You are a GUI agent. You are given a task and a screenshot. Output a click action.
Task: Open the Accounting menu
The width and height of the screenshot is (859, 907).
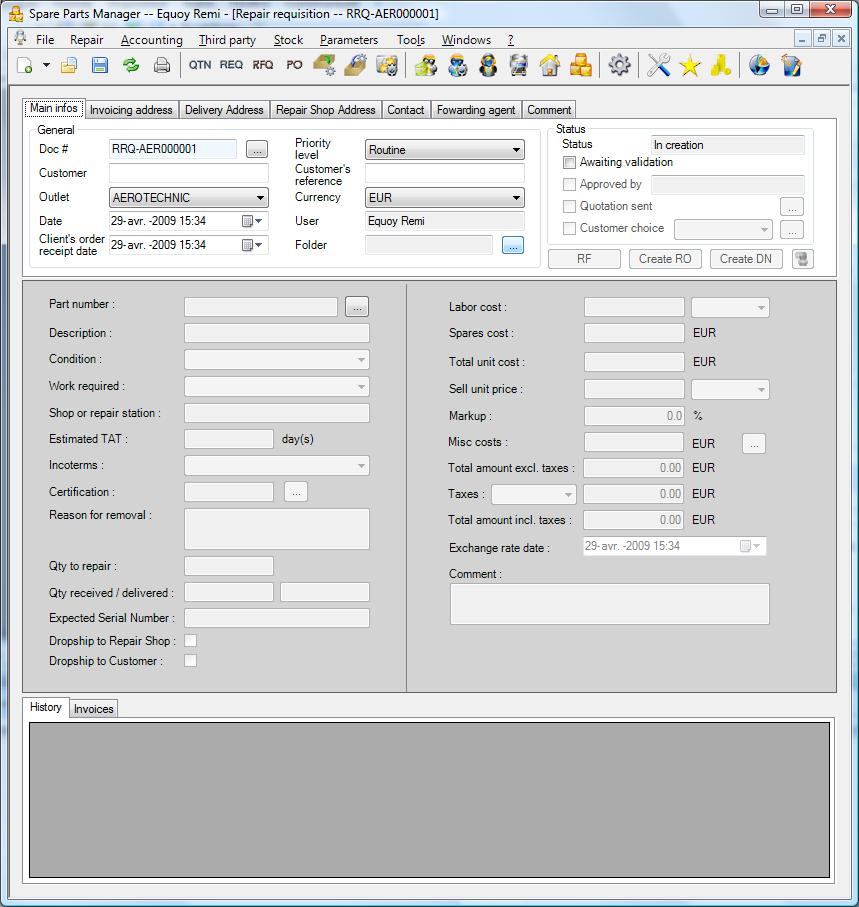[152, 40]
